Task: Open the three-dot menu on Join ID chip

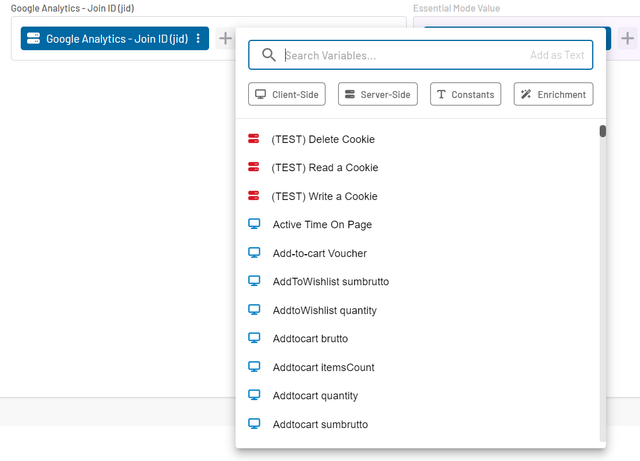Action: click(x=198, y=39)
